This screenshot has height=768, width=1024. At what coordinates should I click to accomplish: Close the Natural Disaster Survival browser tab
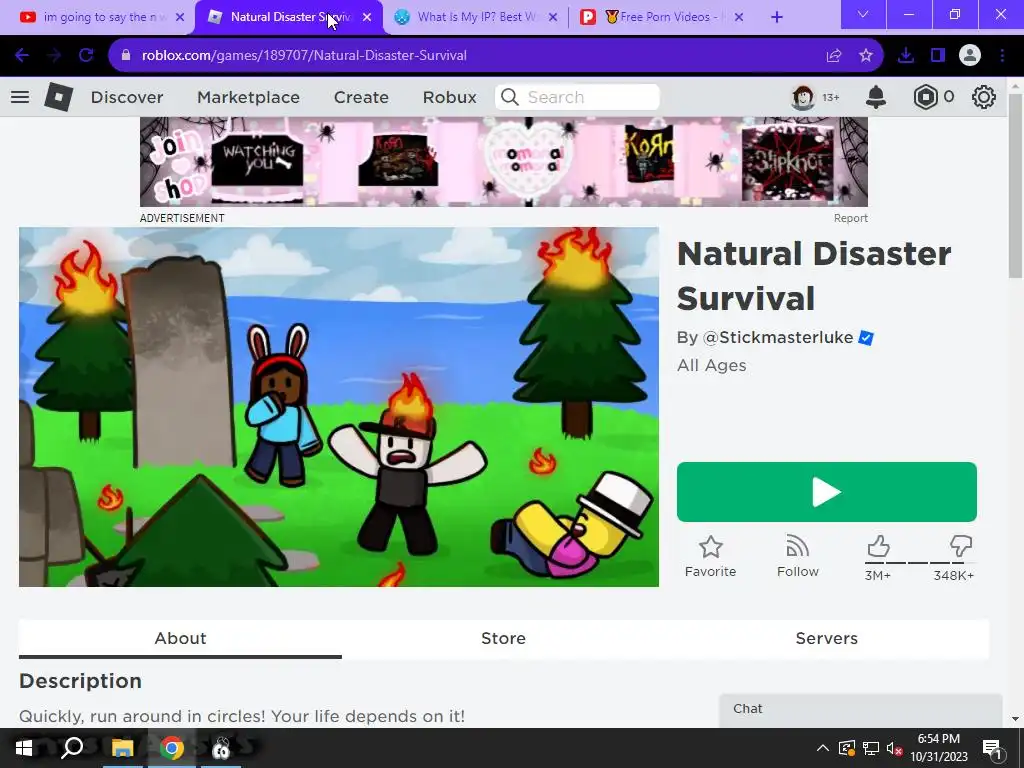pos(367,18)
